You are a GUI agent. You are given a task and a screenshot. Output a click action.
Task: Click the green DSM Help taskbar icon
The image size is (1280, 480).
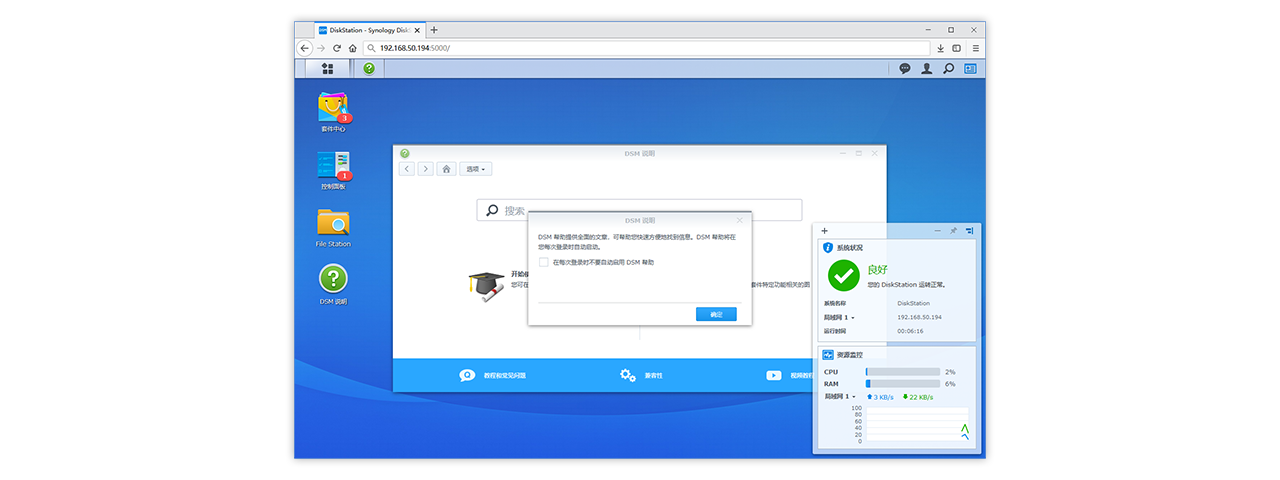click(x=369, y=68)
